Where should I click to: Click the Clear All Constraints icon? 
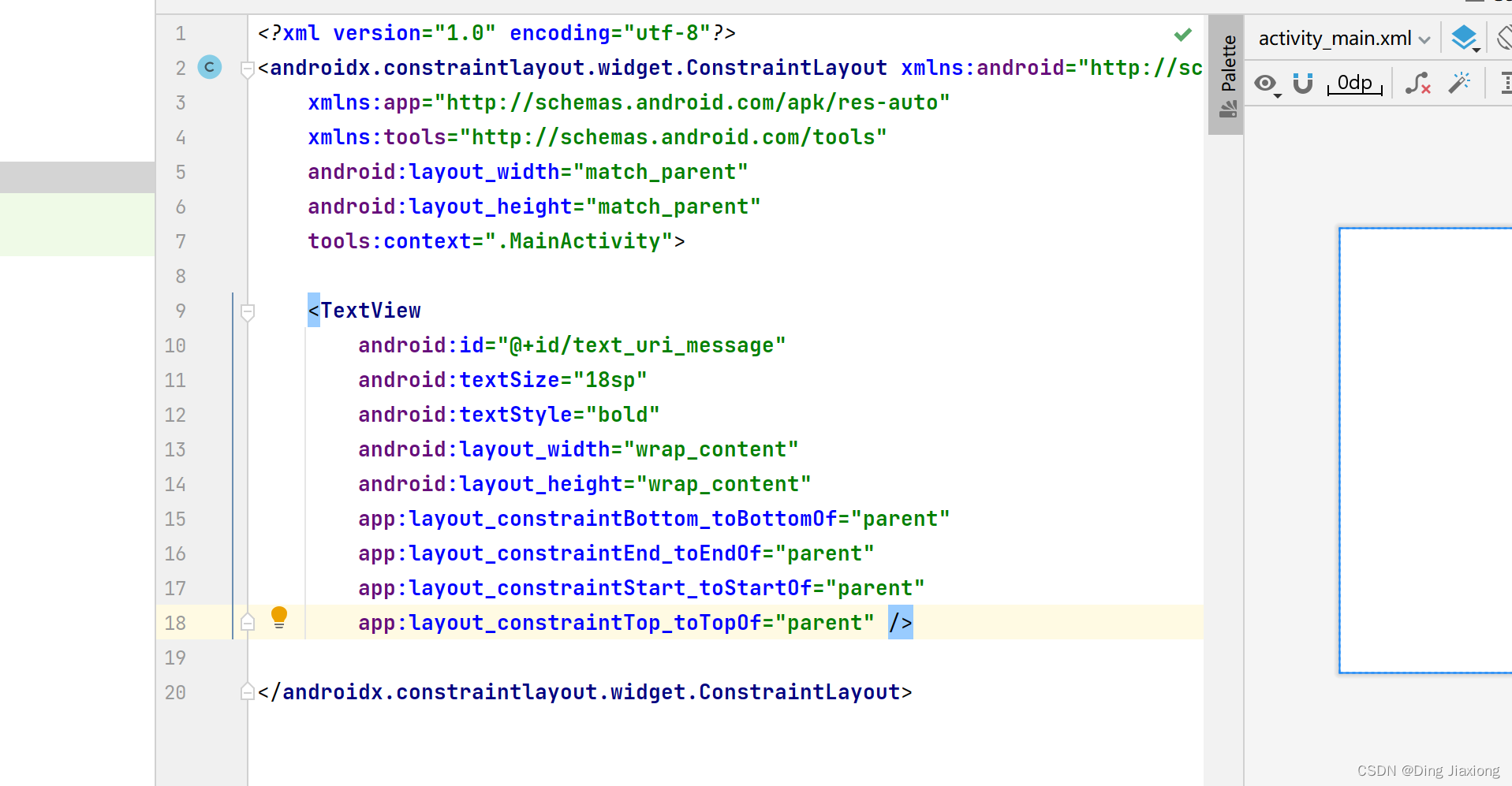click(x=1418, y=84)
